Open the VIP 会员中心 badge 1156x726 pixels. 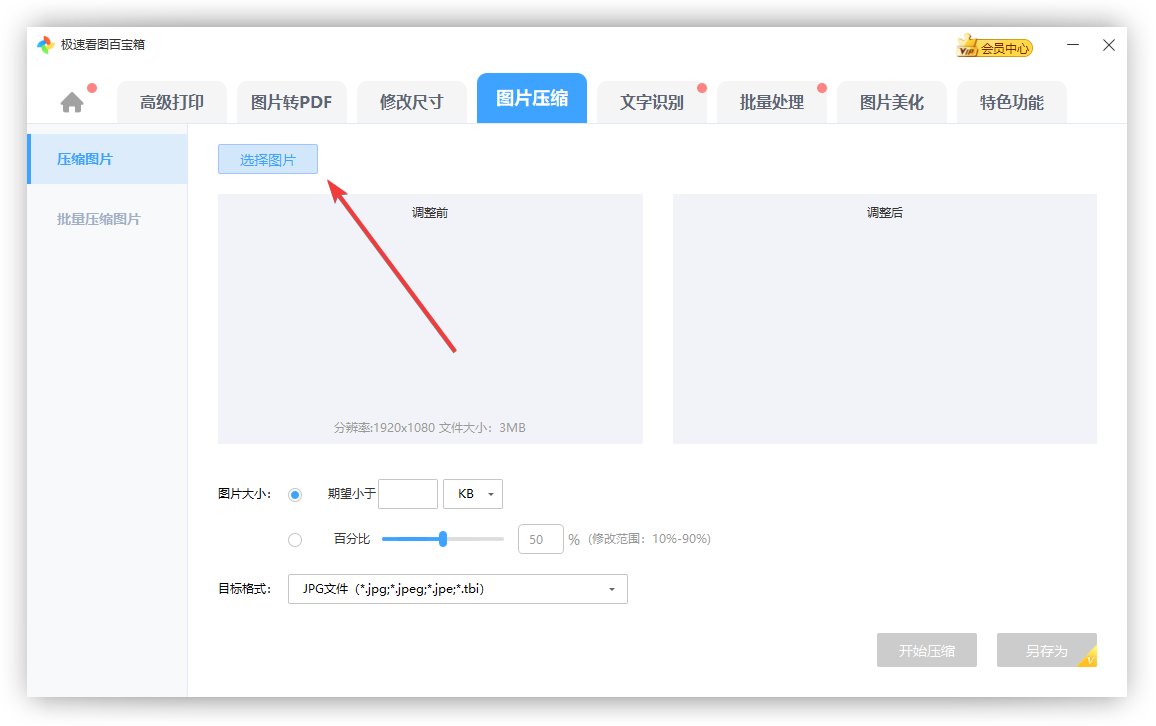point(994,47)
